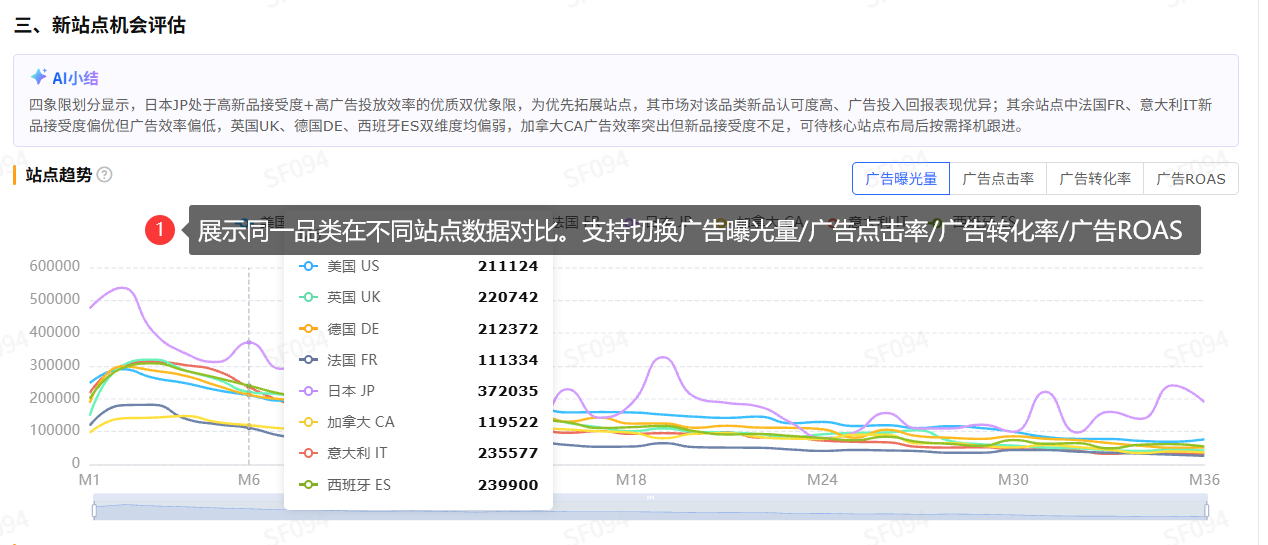Click the value 239900 in the tooltip
The height and width of the screenshot is (545, 1268).
pyautogui.click(x=508, y=485)
